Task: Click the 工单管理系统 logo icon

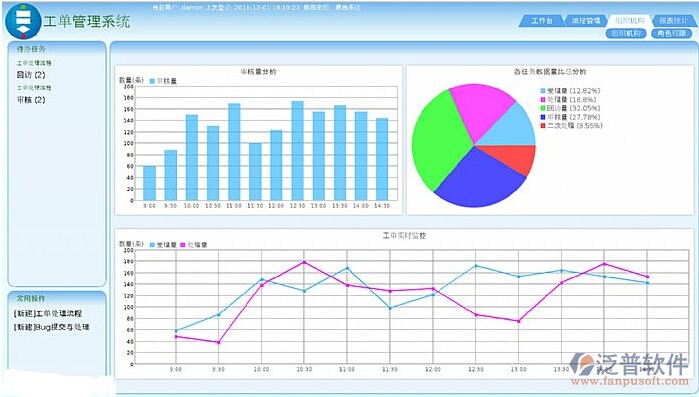Action: (23, 21)
